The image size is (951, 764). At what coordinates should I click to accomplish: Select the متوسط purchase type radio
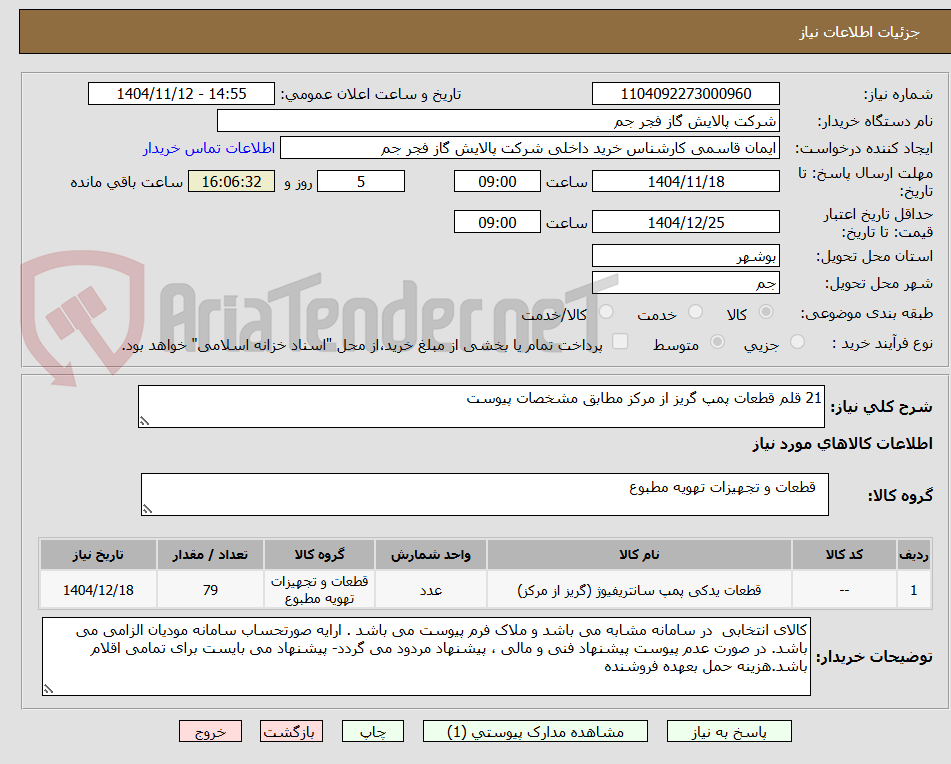[717, 342]
